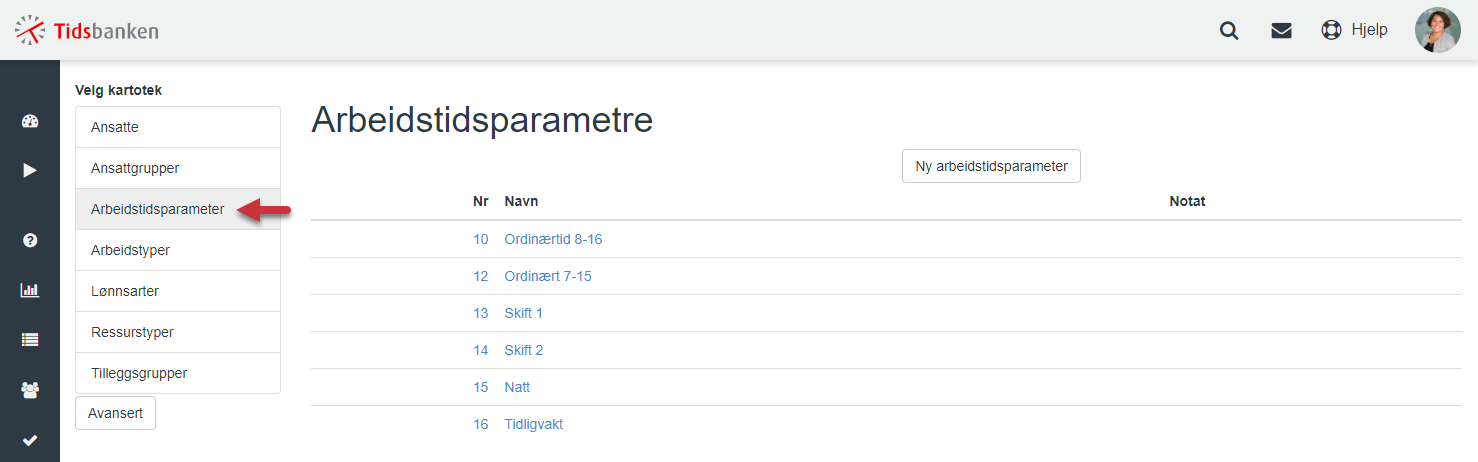Open the question mark sidebar icon
1478x462 pixels.
tap(30, 240)
